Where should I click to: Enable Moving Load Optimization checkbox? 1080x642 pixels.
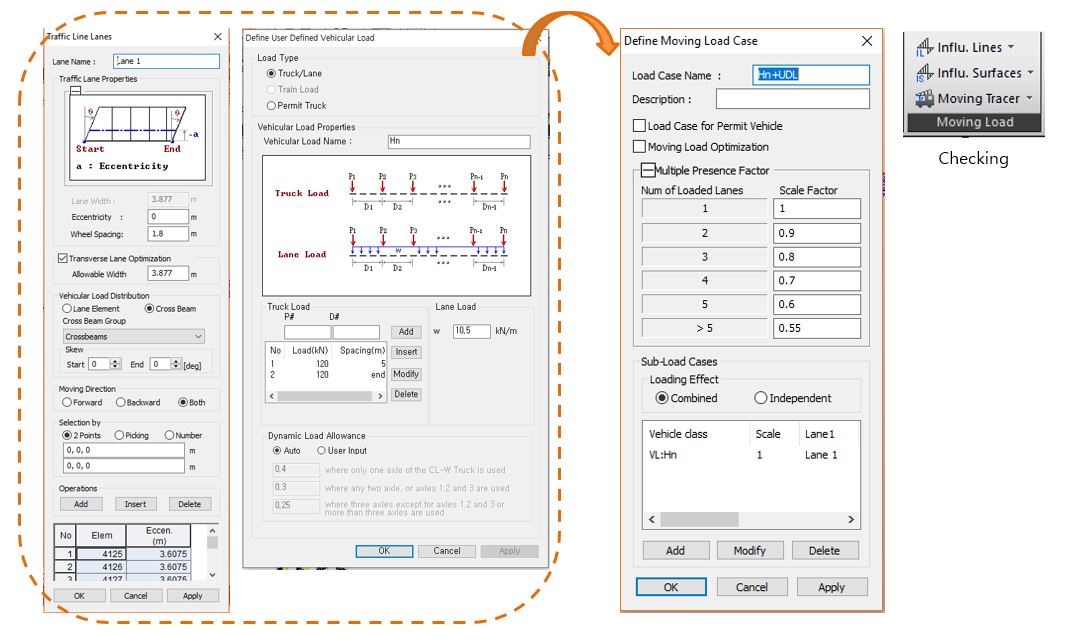pos(639,147)
